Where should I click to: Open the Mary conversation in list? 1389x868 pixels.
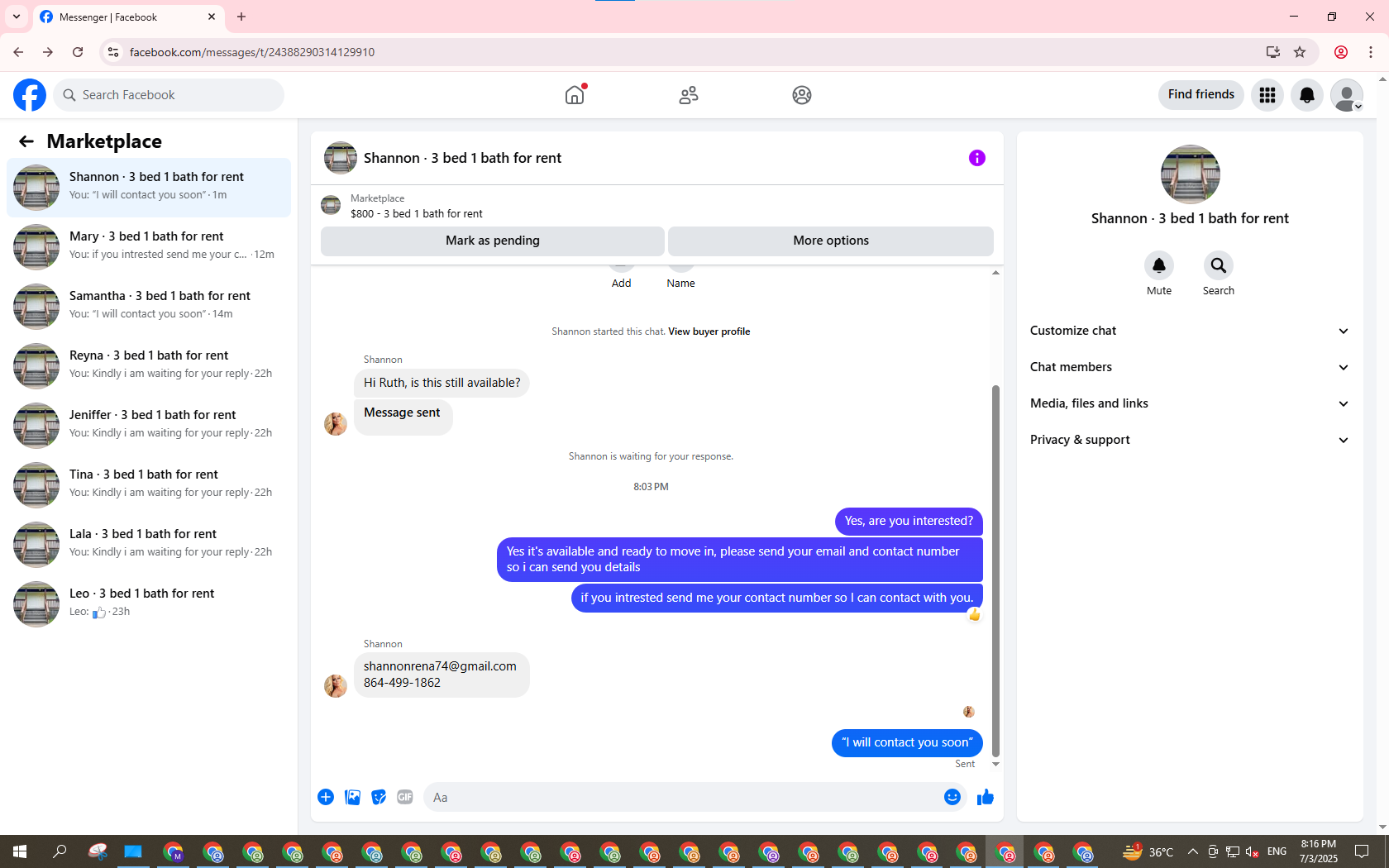(149, 247)
